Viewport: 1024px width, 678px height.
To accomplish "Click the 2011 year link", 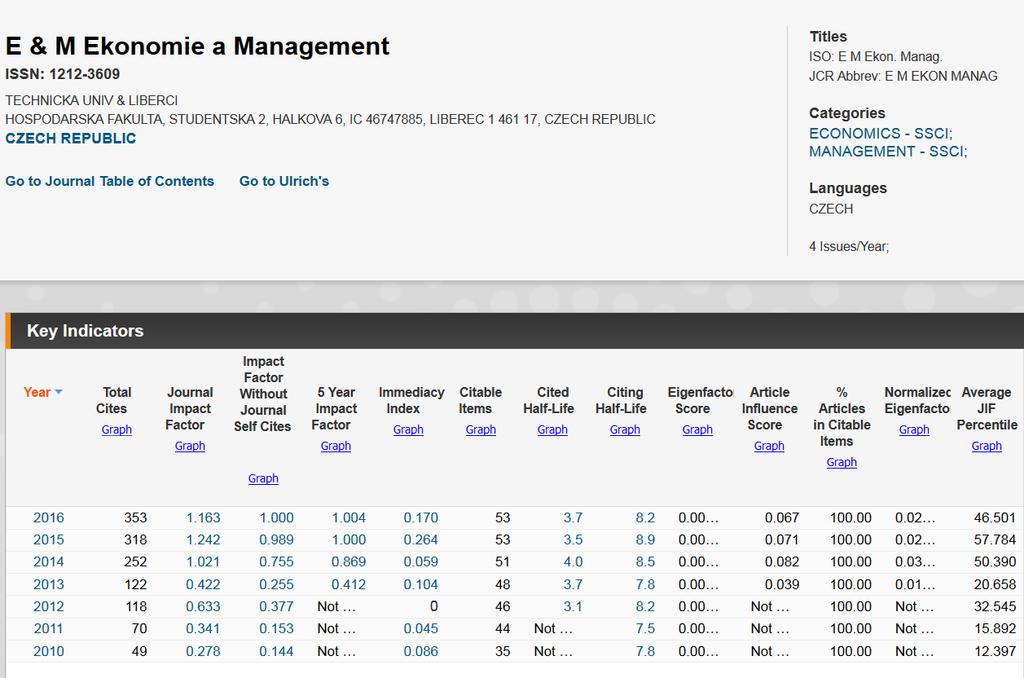I will [49, 629].
